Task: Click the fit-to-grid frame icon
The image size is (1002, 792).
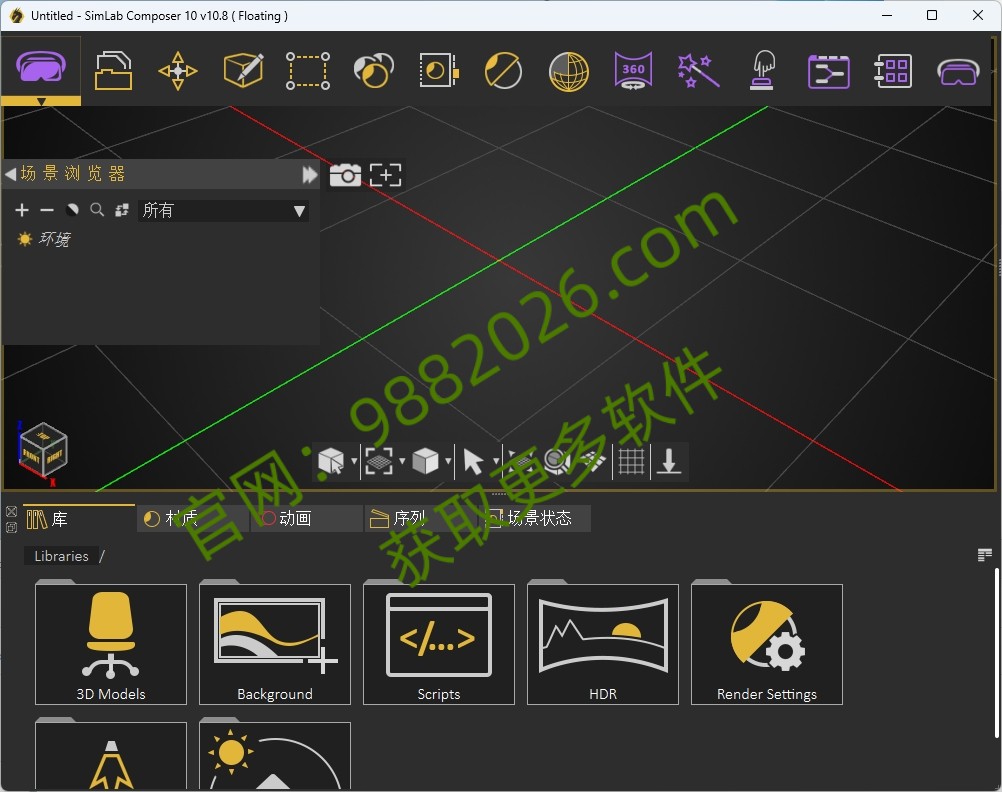Action: 379,461
